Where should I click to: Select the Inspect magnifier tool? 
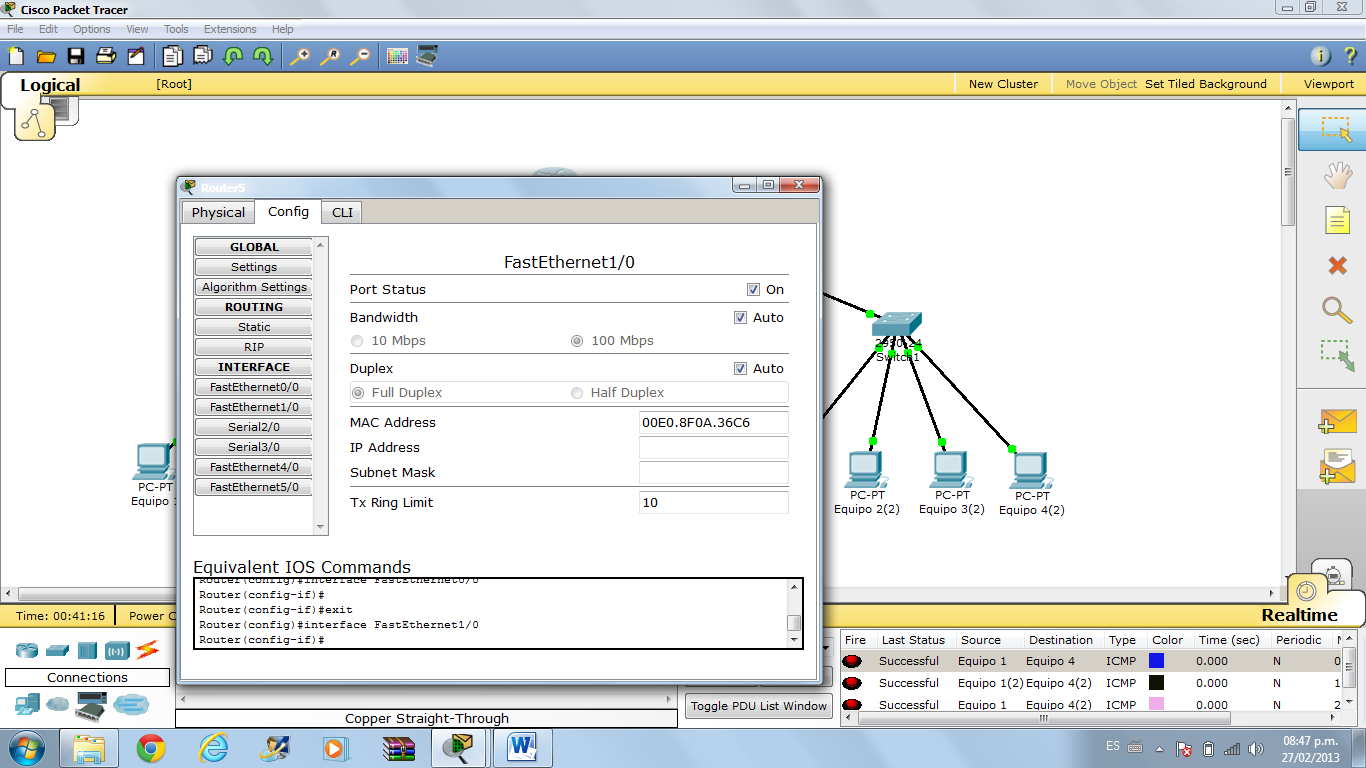click(x=1337, y=310)
